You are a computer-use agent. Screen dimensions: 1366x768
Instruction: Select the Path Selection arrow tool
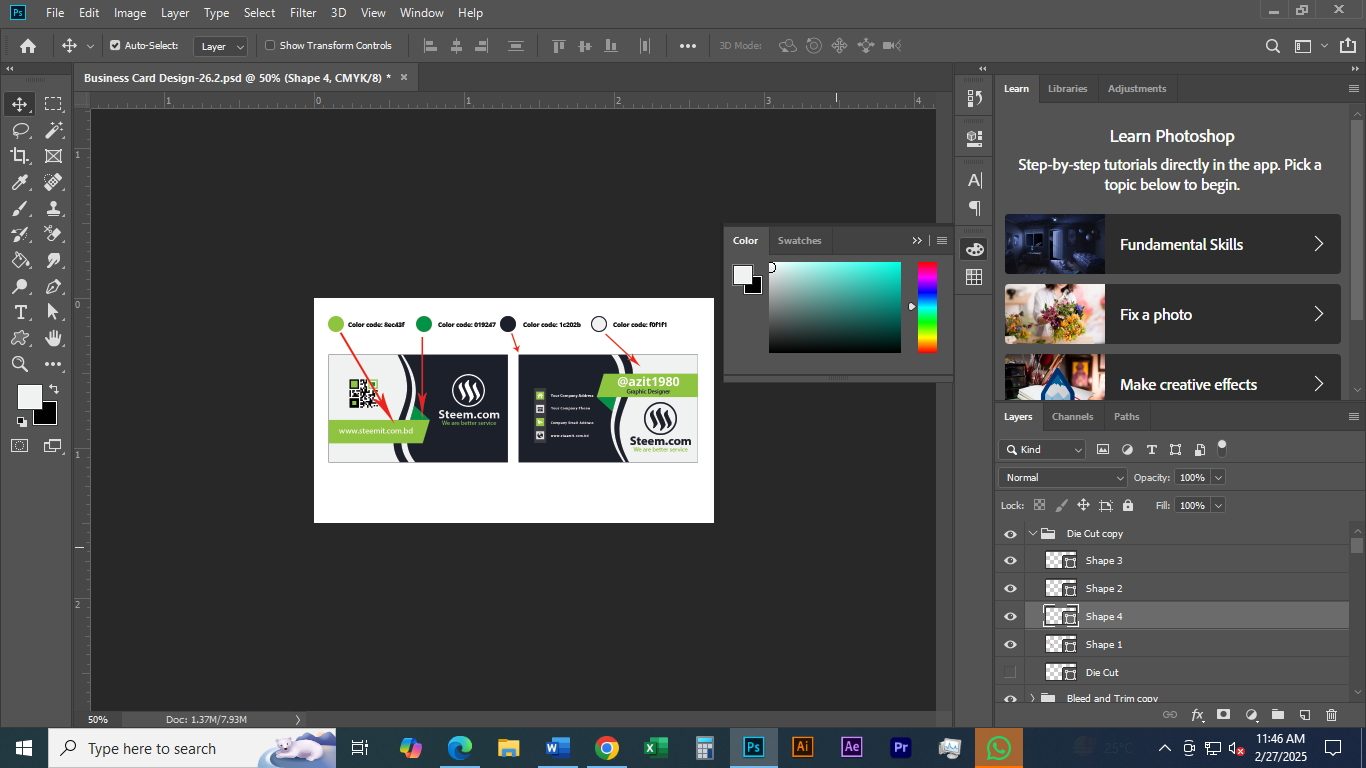click(53, 312)
